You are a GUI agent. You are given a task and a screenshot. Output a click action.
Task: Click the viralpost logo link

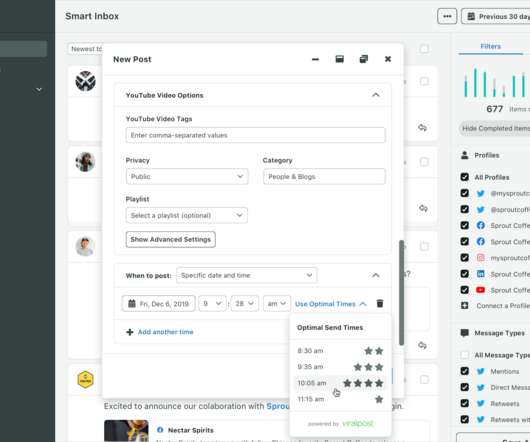(358, 423)
